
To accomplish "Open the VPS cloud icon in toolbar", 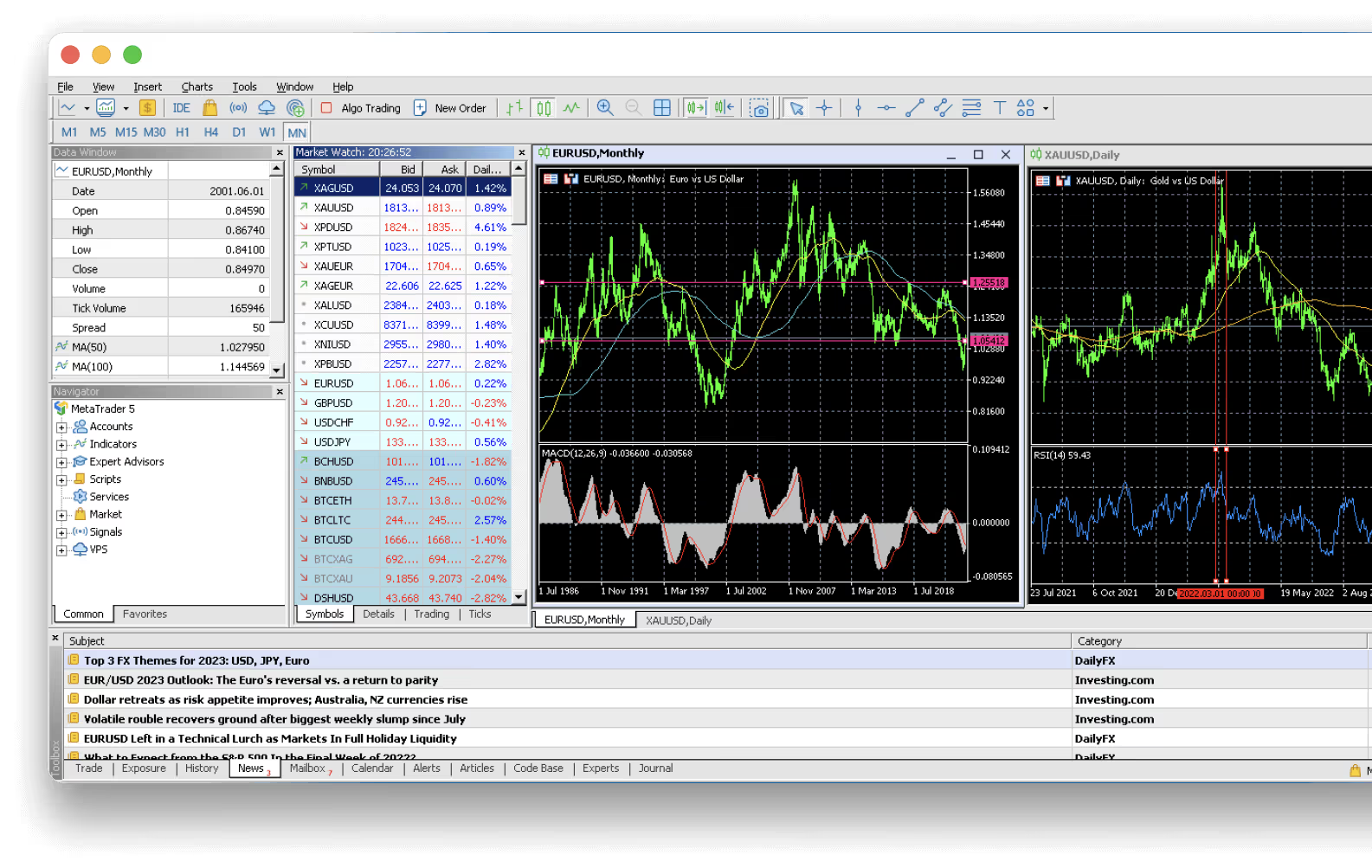I will coord(267,108).
